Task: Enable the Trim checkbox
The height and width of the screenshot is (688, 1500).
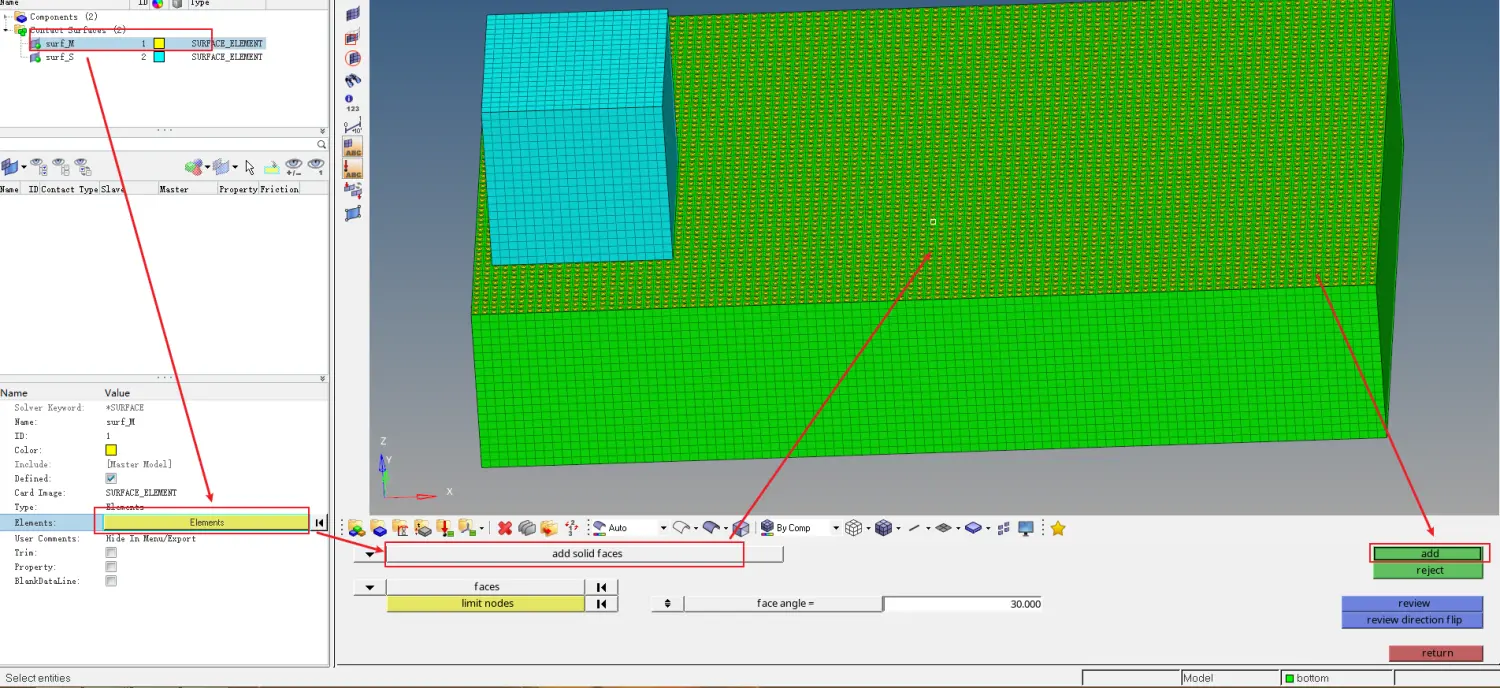Action: tap(111, 553)
